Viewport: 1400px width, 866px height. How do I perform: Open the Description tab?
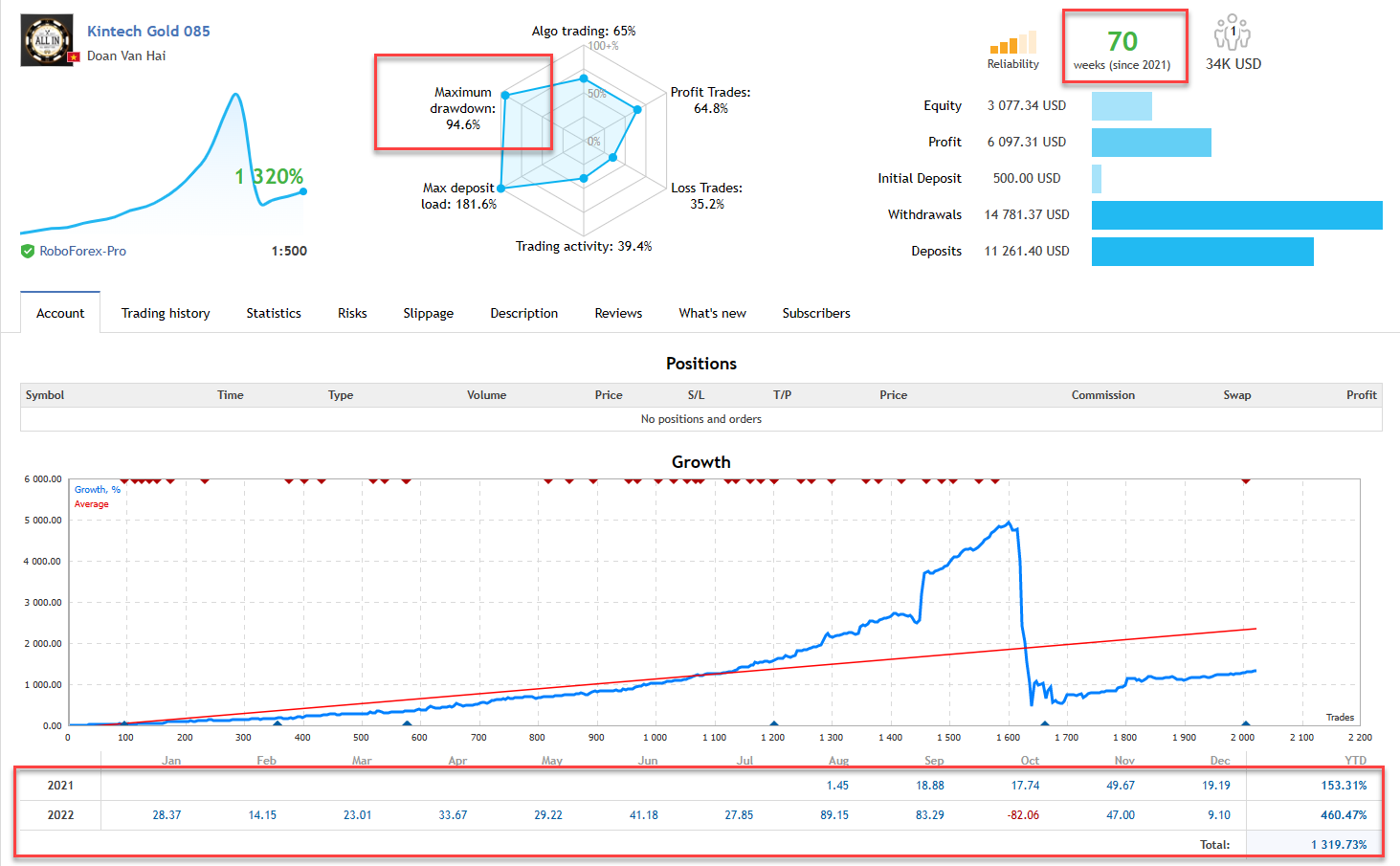click(x=523, y=313)
